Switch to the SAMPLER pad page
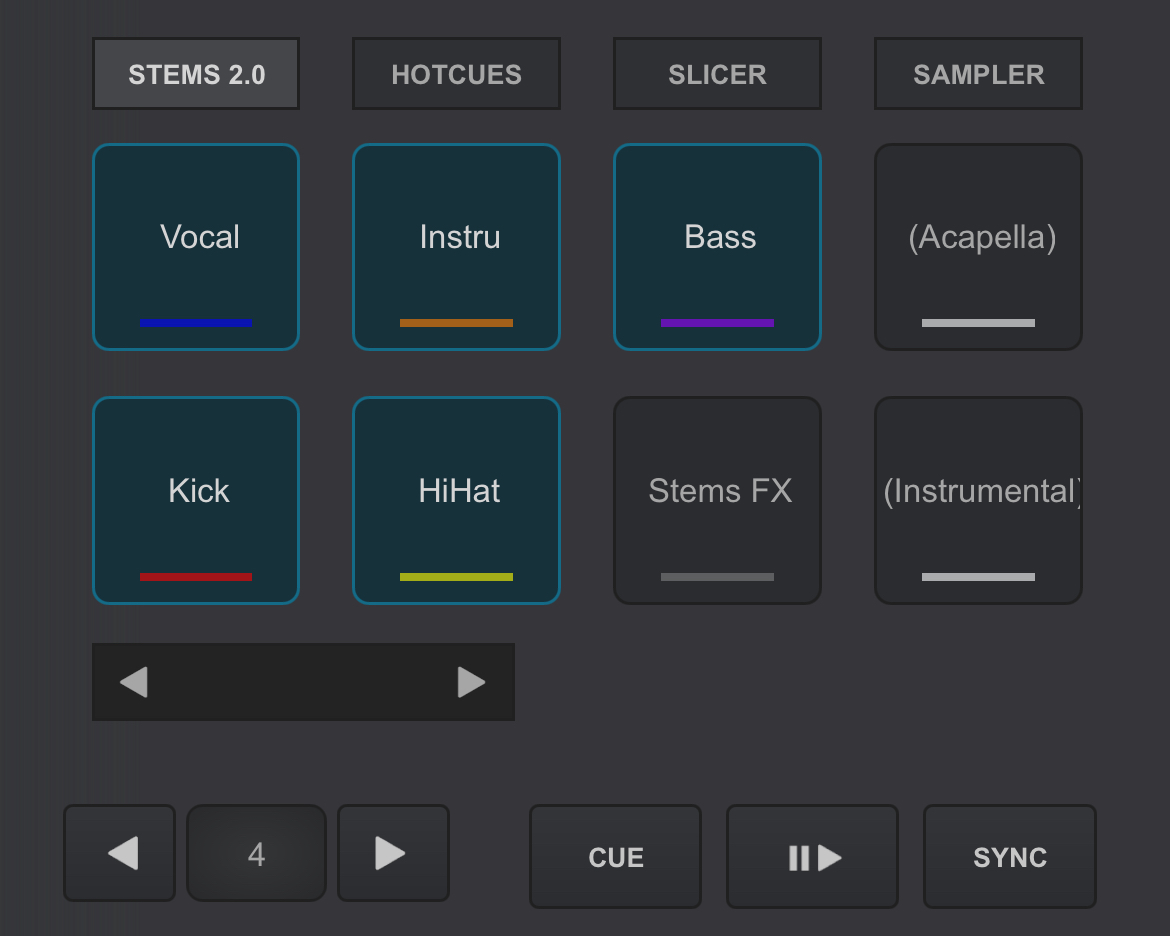The width and height of the screenshot is (1170, 936). [978, 74]
